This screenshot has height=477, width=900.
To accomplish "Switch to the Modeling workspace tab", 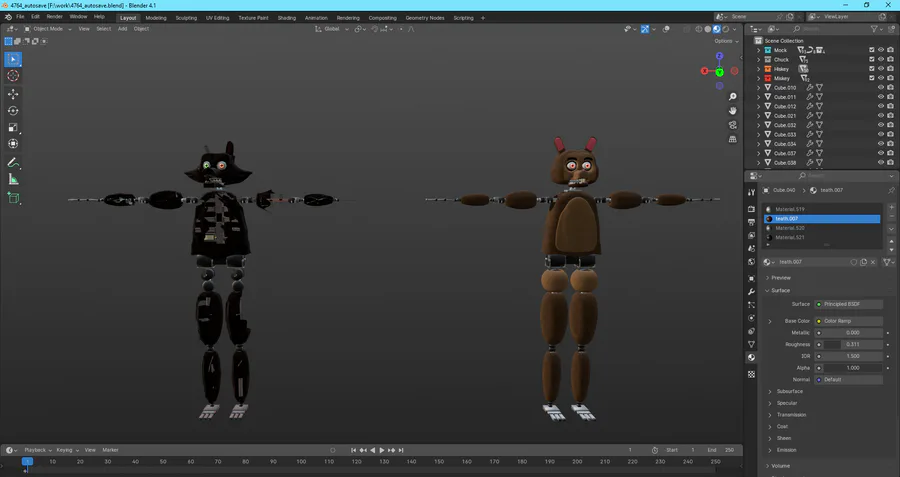I will (x=156, y=18).
